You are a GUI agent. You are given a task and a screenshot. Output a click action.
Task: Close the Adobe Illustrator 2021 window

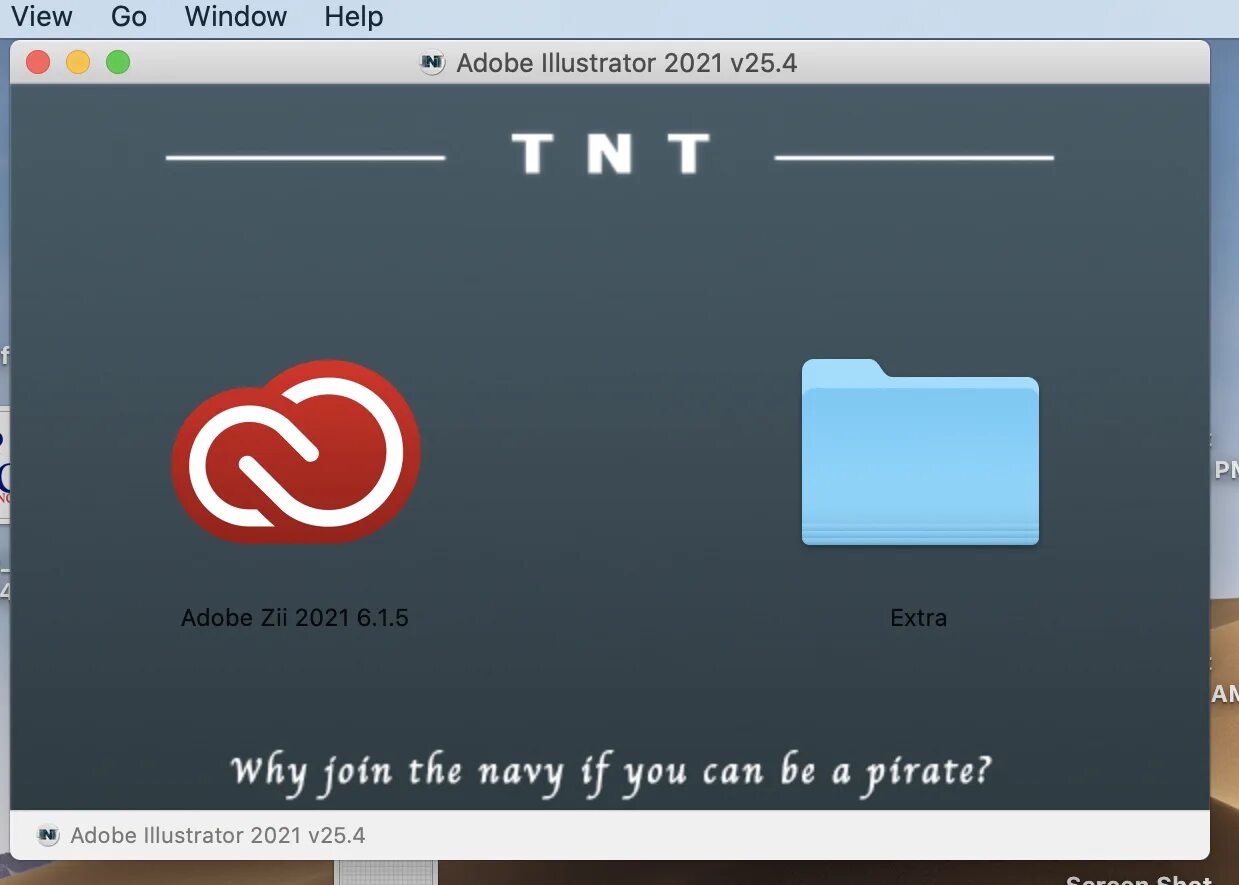click(38, 62)
